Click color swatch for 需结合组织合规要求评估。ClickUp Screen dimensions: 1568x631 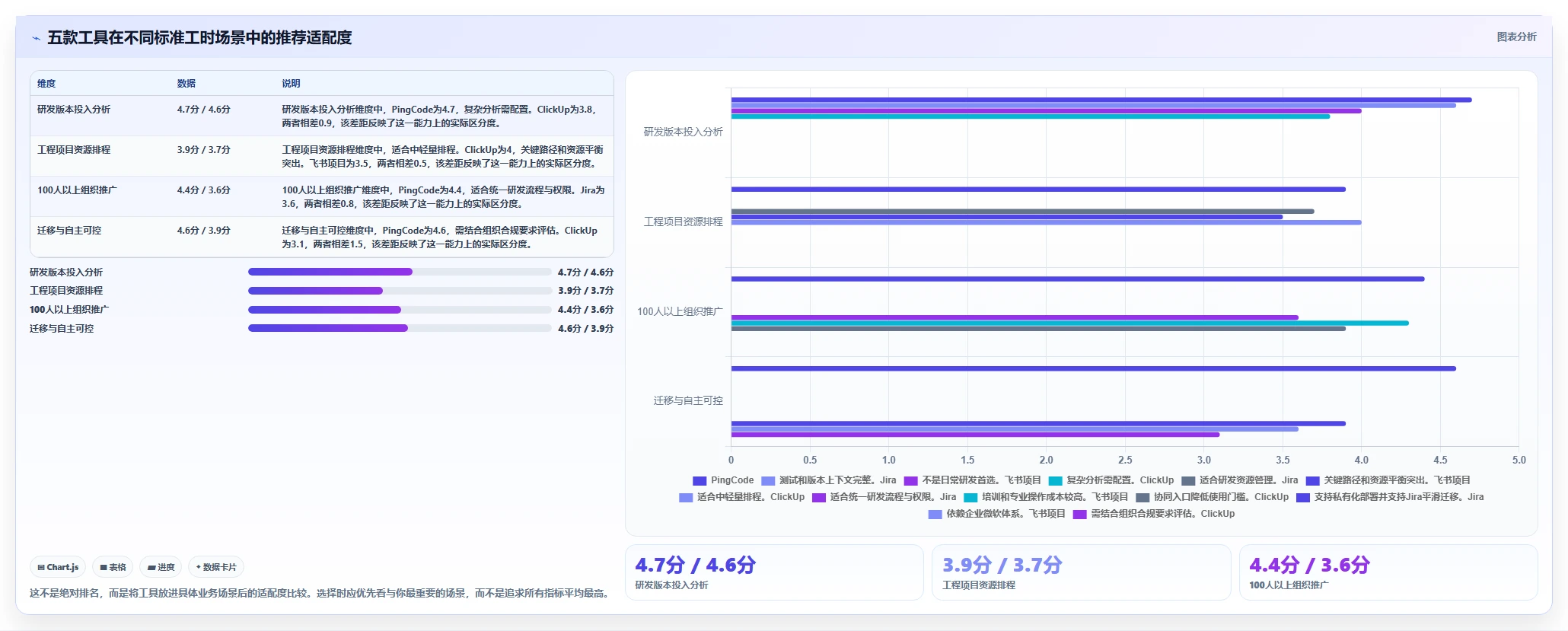click(1079, 515)
